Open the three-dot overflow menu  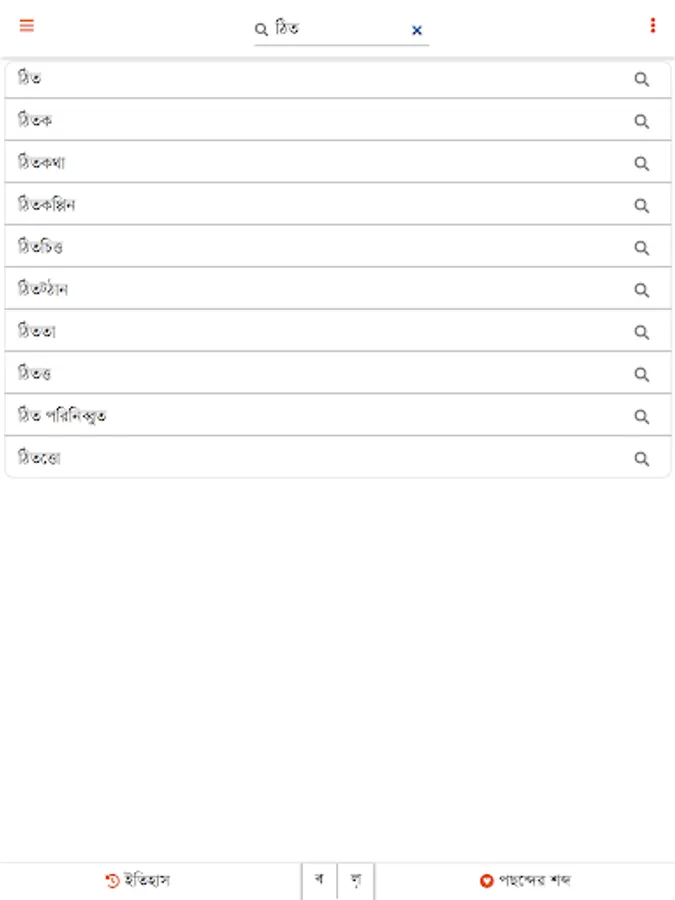point(653,26)
